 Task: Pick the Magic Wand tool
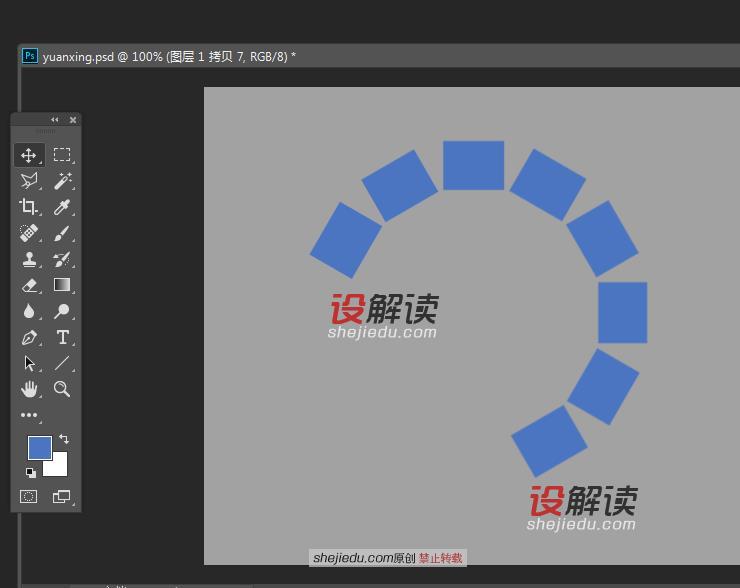coord(62,181)
